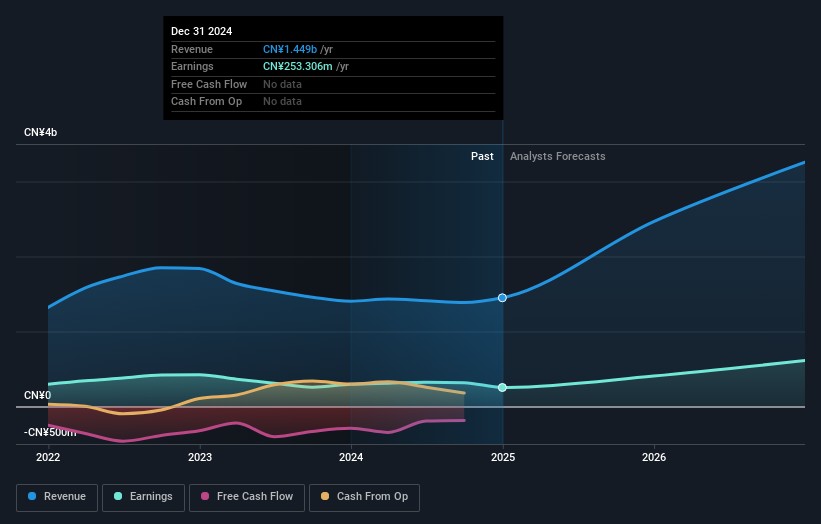Screen dimensions: 821x524
Task: Click the CN¥0 y-axis label
Action: click(x=38, y=395)
